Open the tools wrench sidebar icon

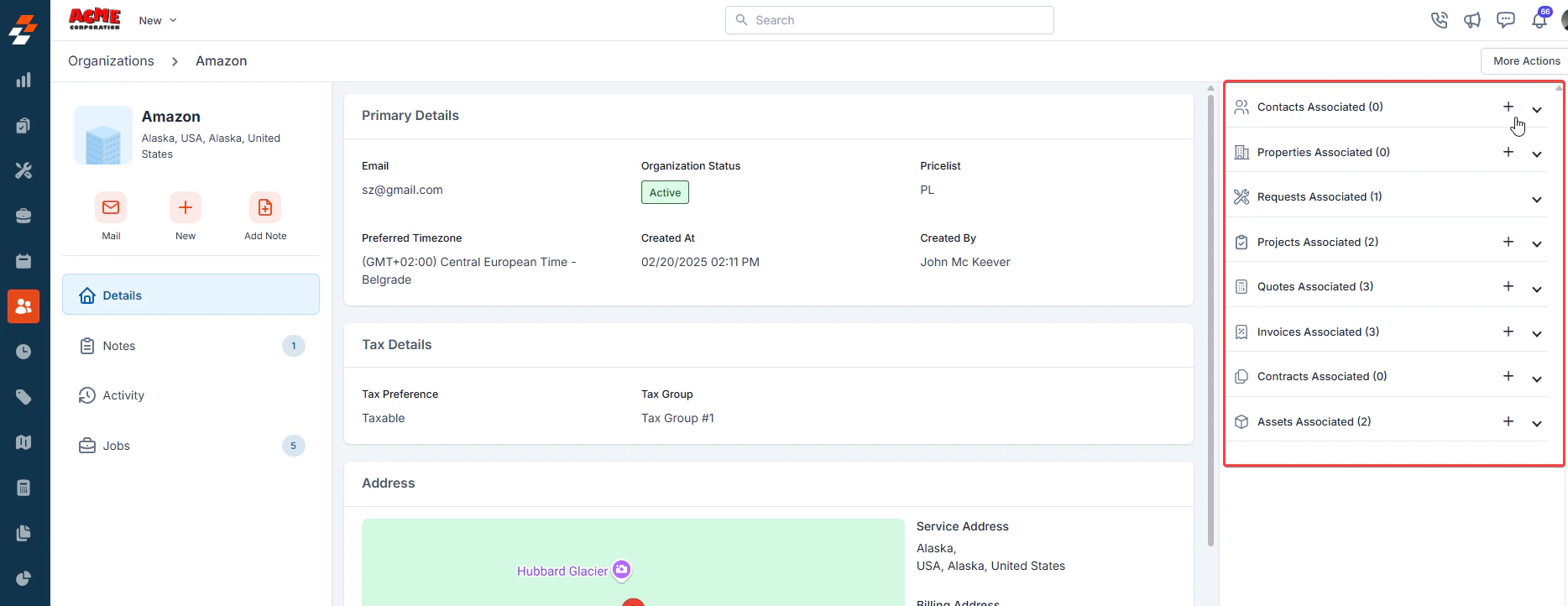point(24,170)
